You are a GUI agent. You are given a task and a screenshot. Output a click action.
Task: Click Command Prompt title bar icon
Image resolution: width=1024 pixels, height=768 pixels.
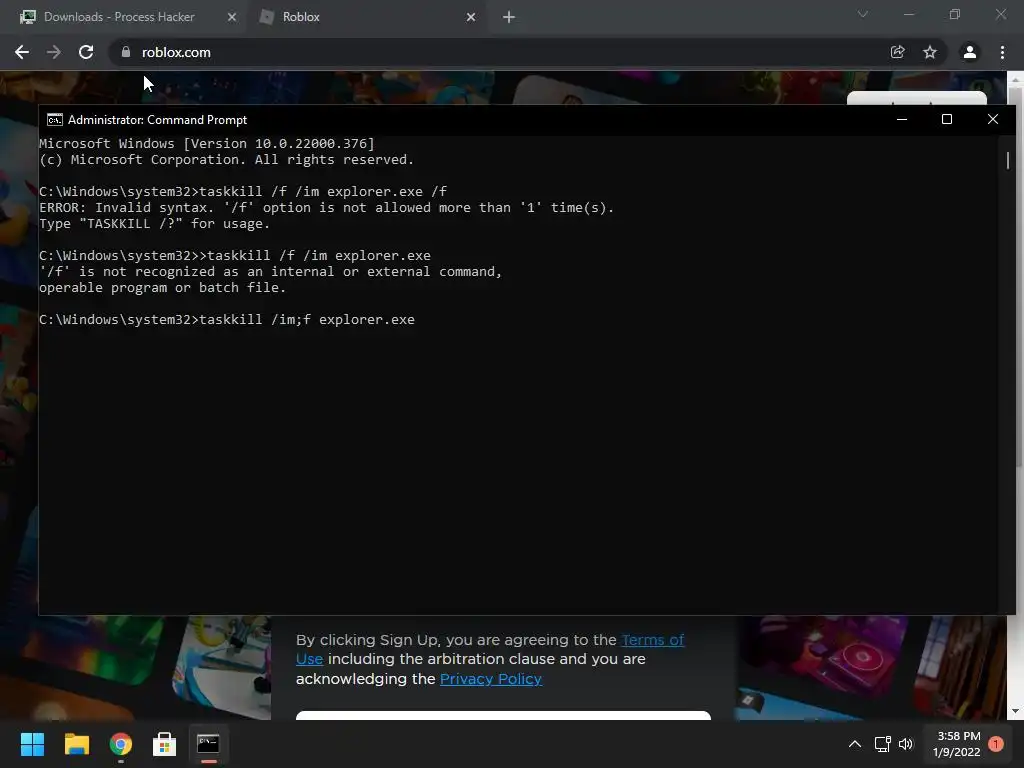55,120
